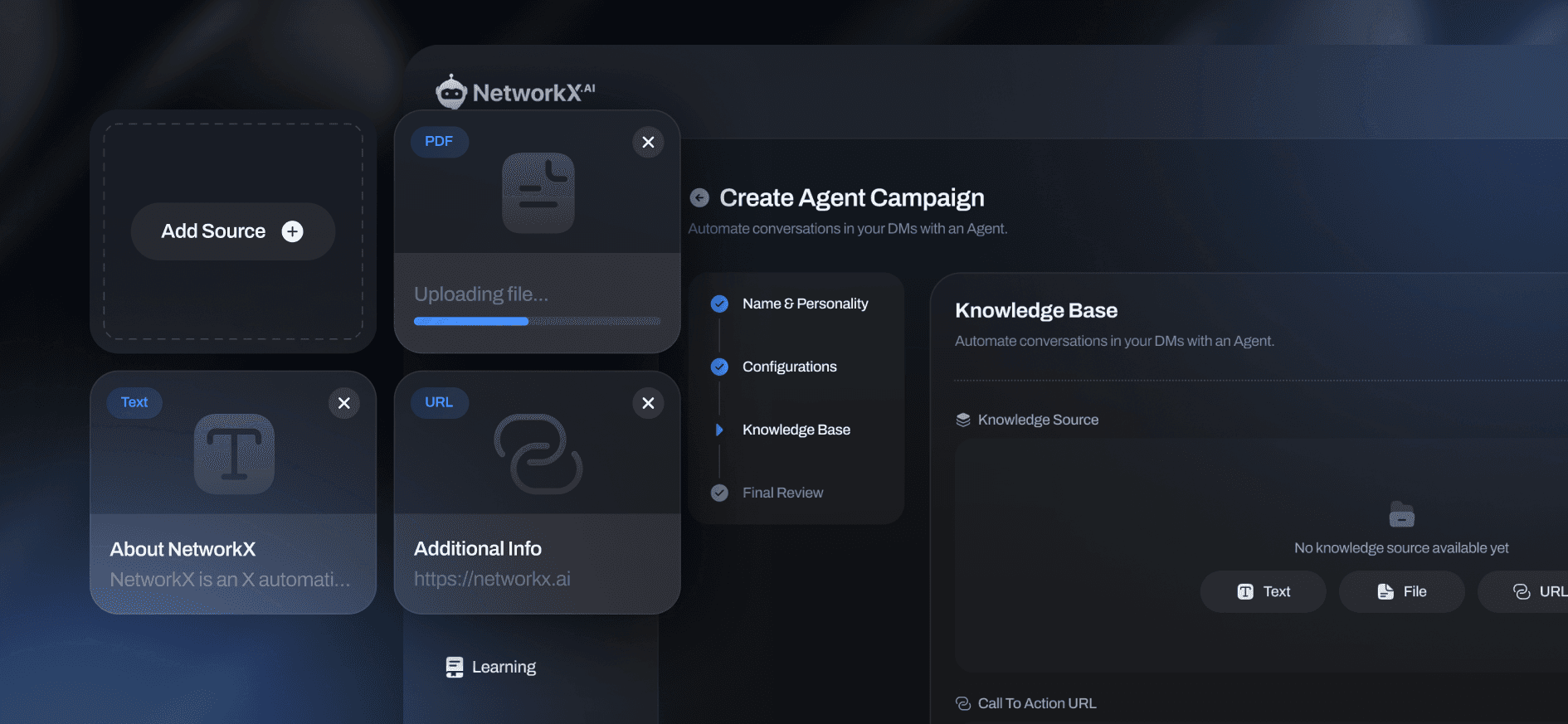Click the Text tag on About NetworkX card
This screenshot has width=1568, height=724.
(x=134, y=402)
